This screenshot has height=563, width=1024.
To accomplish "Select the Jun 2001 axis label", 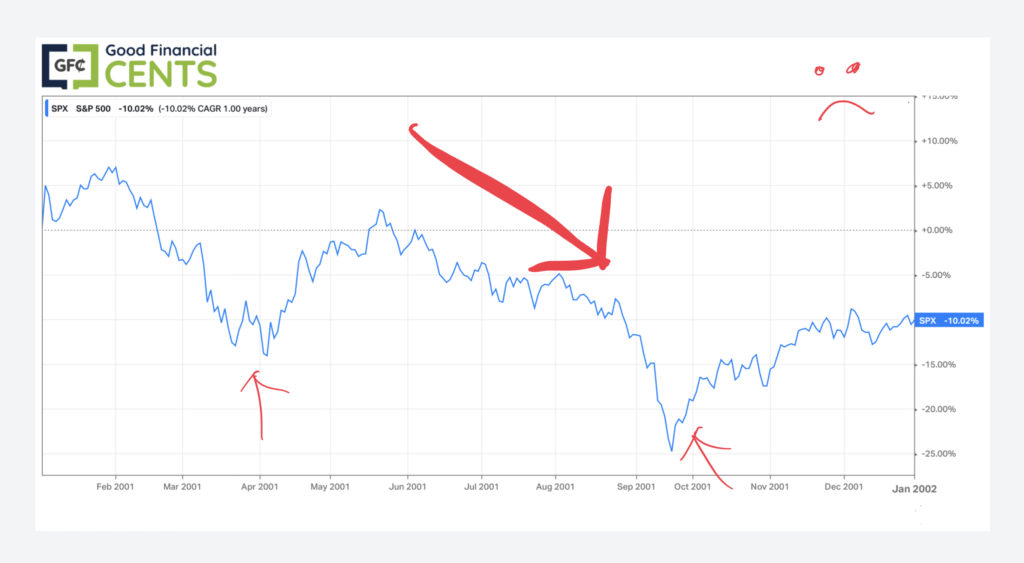I will click(408, 486).
